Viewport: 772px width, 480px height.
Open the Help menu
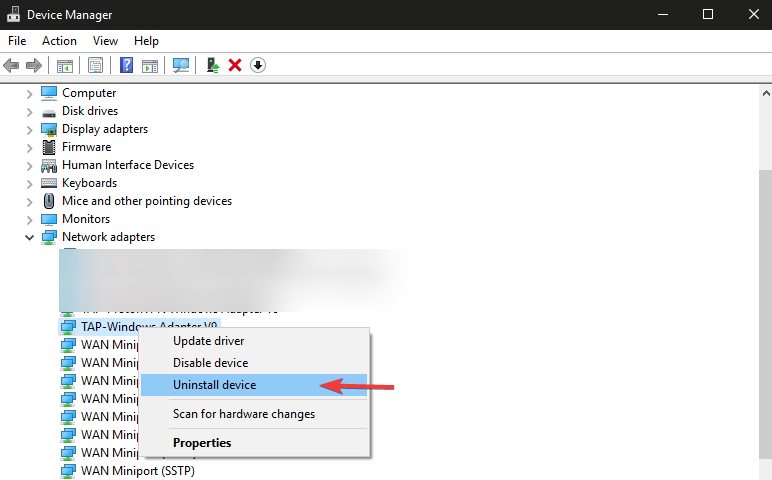click(x=146, y=41)
